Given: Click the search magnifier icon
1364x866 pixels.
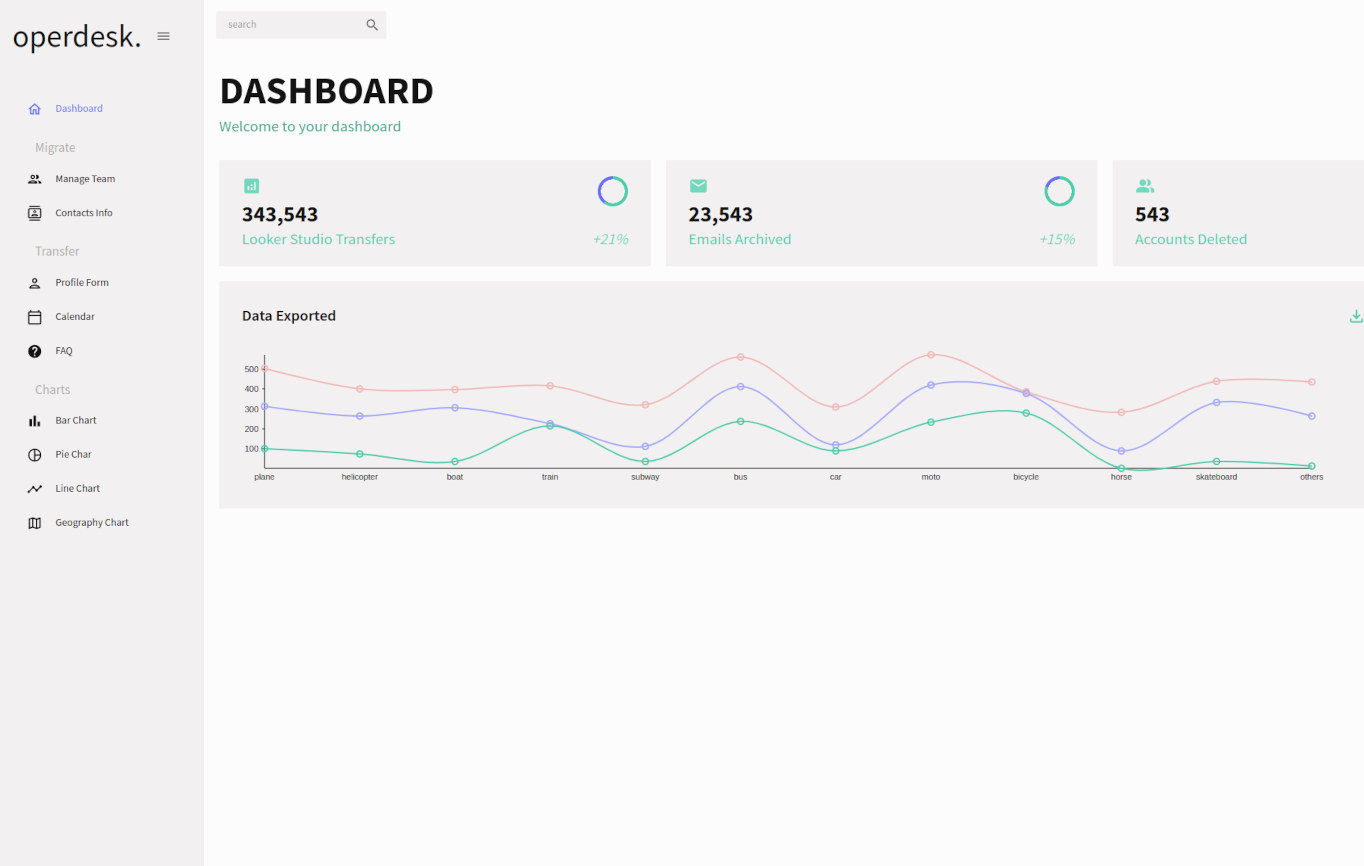Looking at the screenshot, I should [x=372, y=25].
